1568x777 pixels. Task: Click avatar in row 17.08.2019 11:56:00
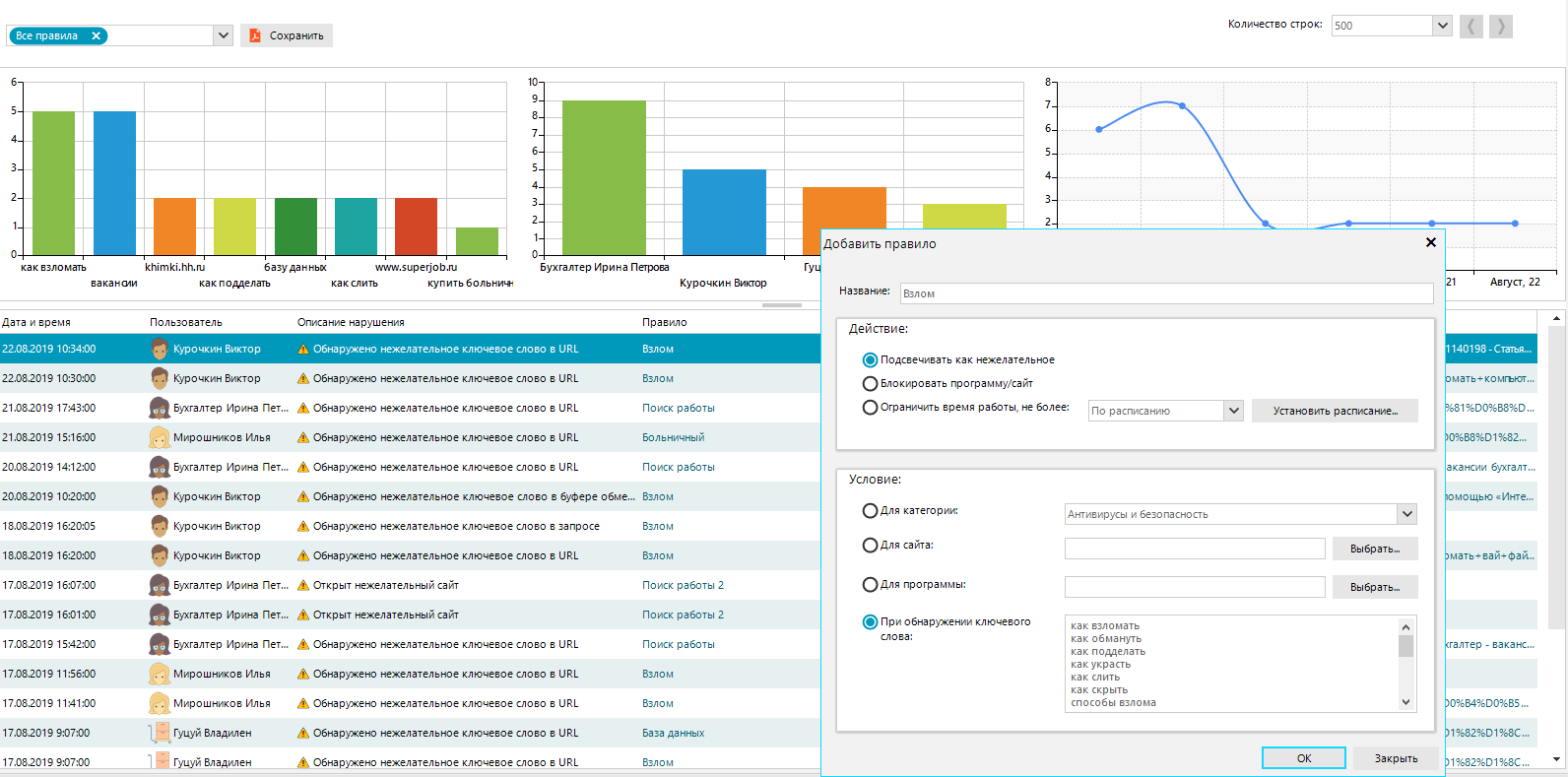coord(159,674)
